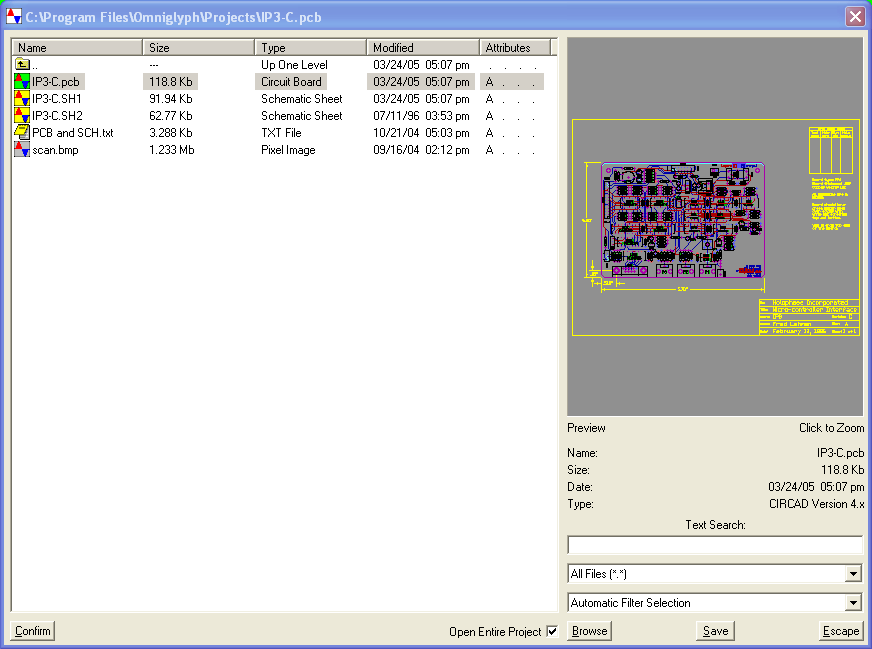Viewport: 872px width, 649px height.
Task: Expand the Automatic Filter Selection dropdown
Action: click(852, 603)
